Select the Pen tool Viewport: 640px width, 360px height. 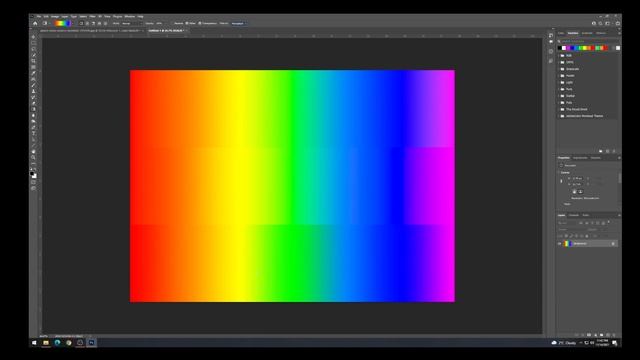tap(33, 127)
